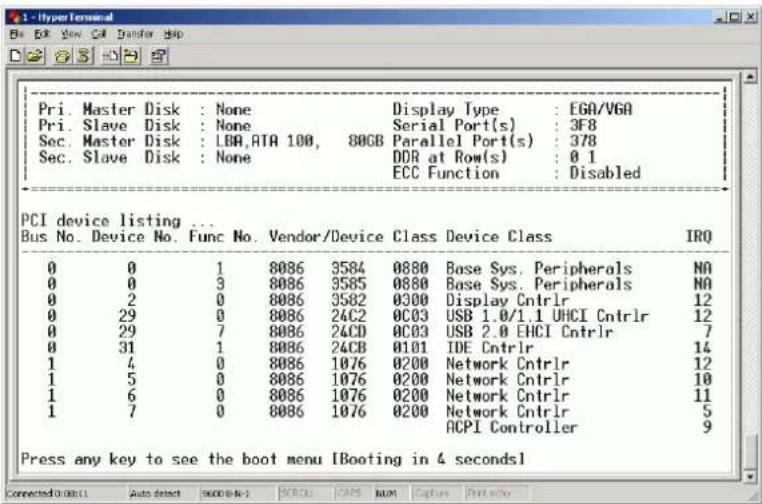Open the Help menu
Viewport: 762px width, 504px height.
(173, 34)
